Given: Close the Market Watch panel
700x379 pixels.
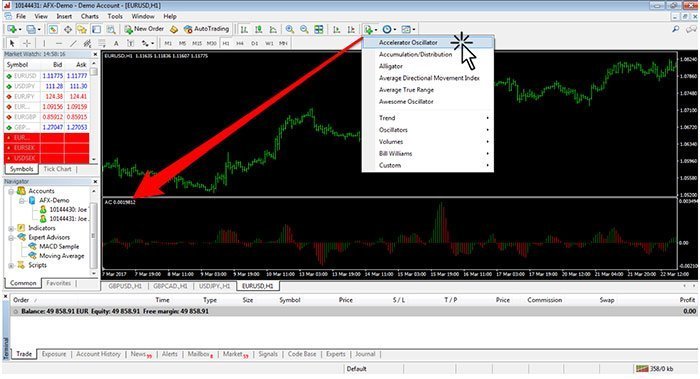Looking at the screenshot, I should (95, 54).
